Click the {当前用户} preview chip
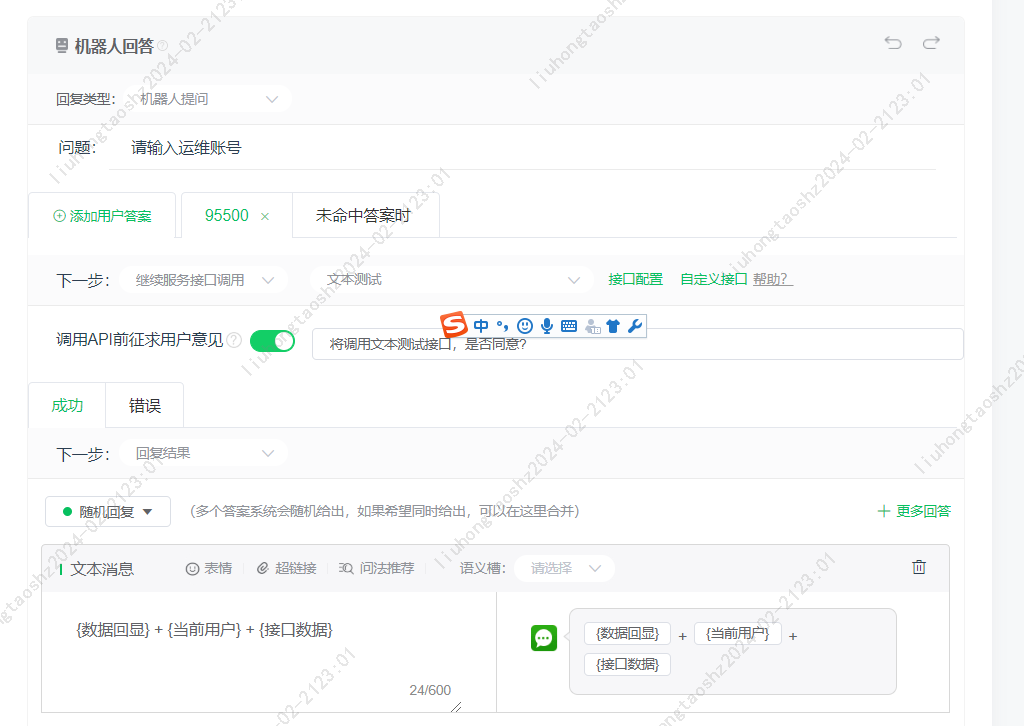1024x726 pixels. pyautogui.click(x=738, y=633)
